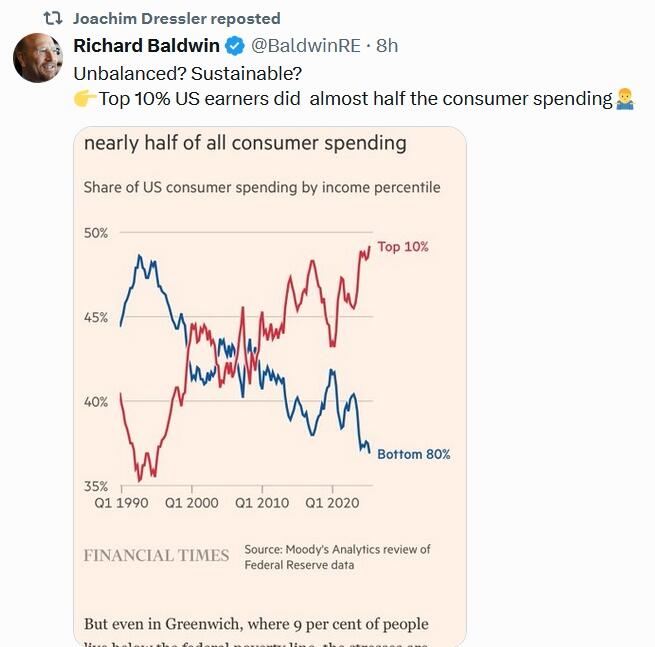Click the Financial Times logo
The image size is (655, 647).
pyautogui.click(x=156, y=555)
